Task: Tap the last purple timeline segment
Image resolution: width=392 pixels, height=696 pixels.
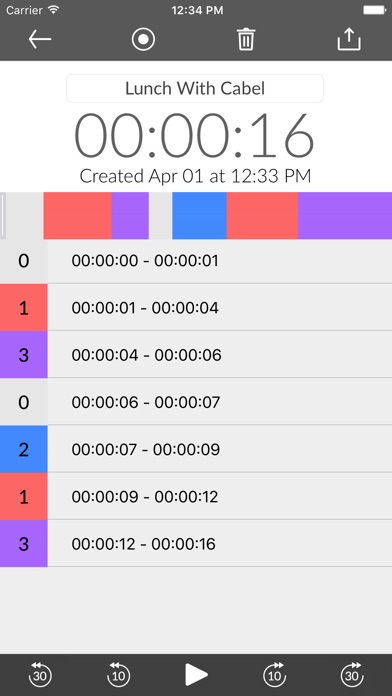Action: (345, 216)
